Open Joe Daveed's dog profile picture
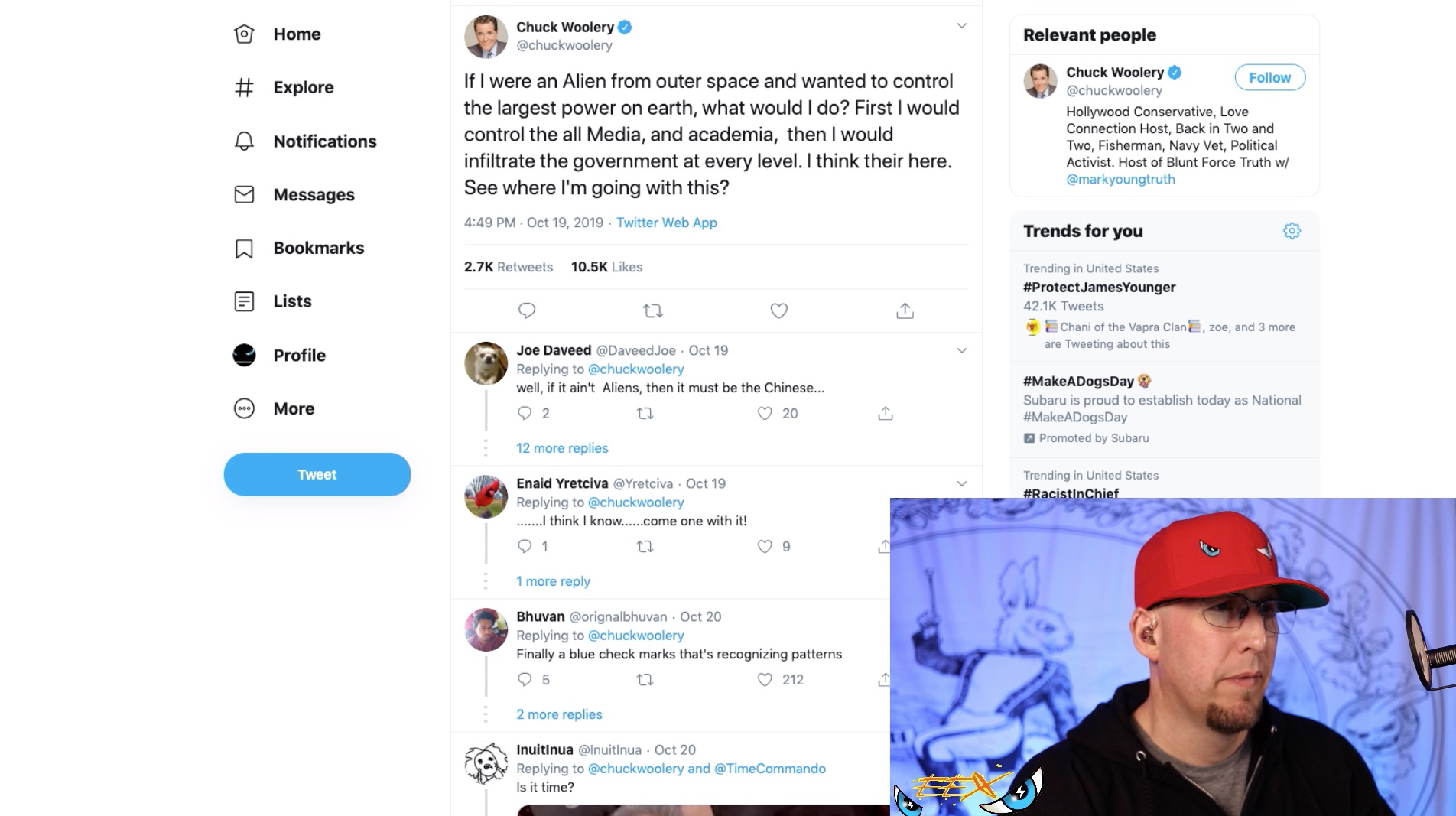The height and width of the screenshot is (816, 1456). (486, 363)
